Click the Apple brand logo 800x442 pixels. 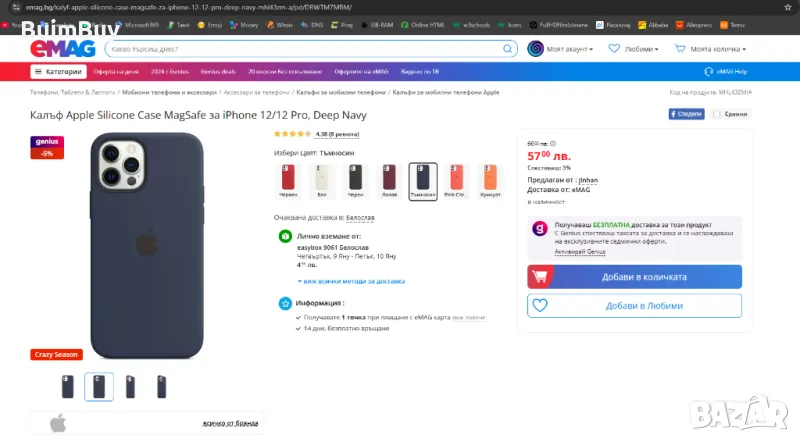[x=58, y=422]
